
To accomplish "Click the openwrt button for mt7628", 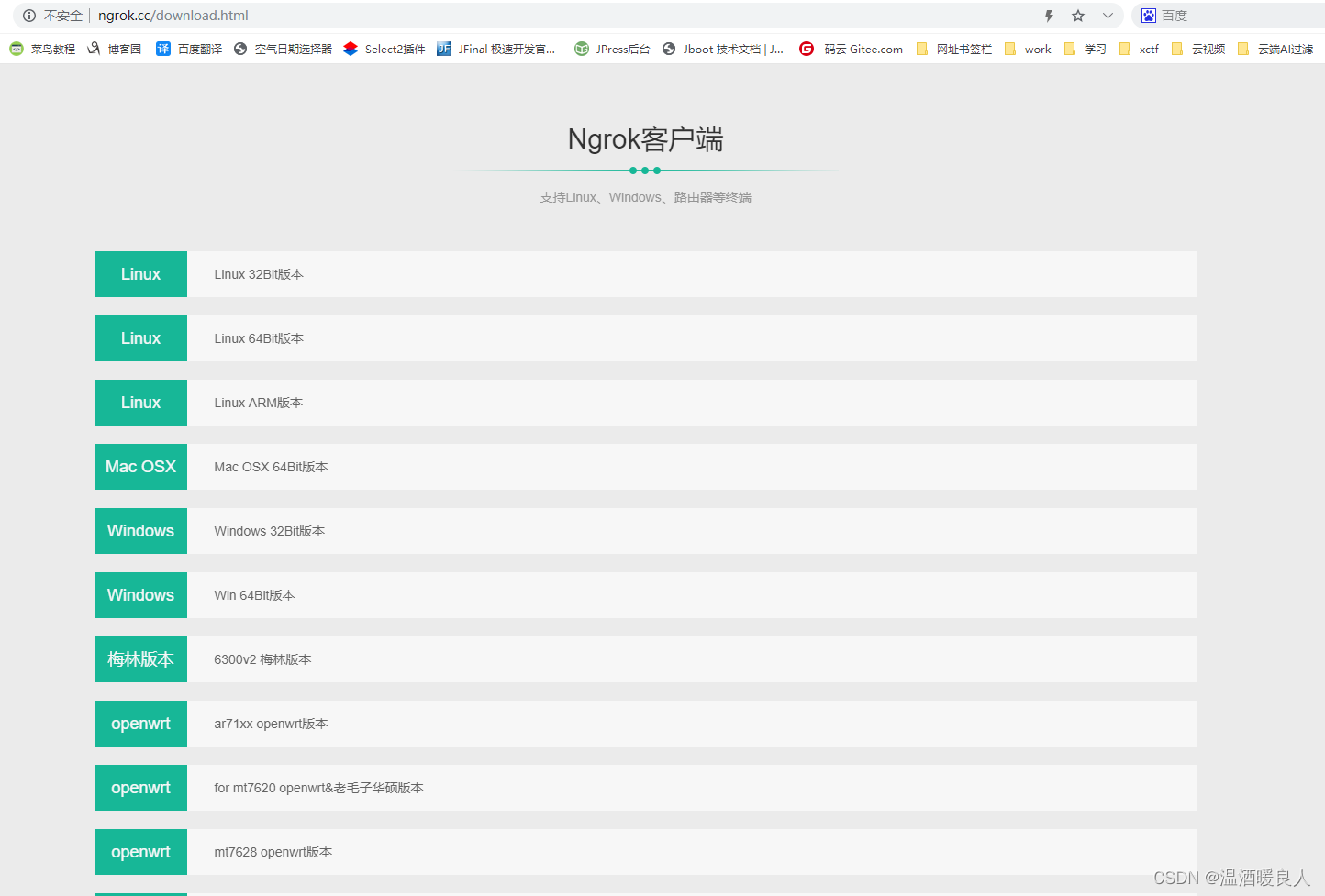I will pyautogui.click(x=141, y=852).
